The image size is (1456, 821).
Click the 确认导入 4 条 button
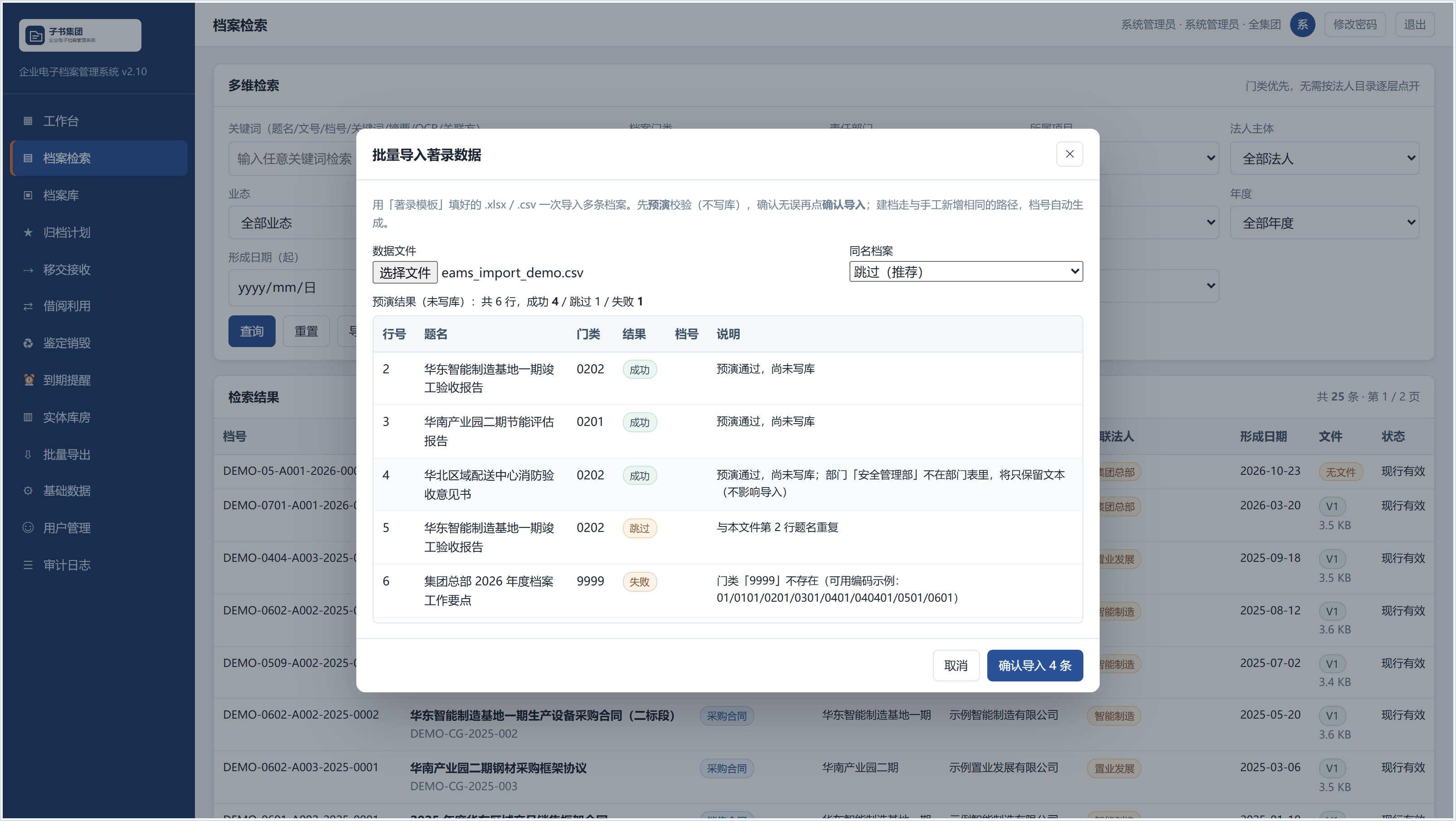pyautogui.click(x=1035, y=665)
